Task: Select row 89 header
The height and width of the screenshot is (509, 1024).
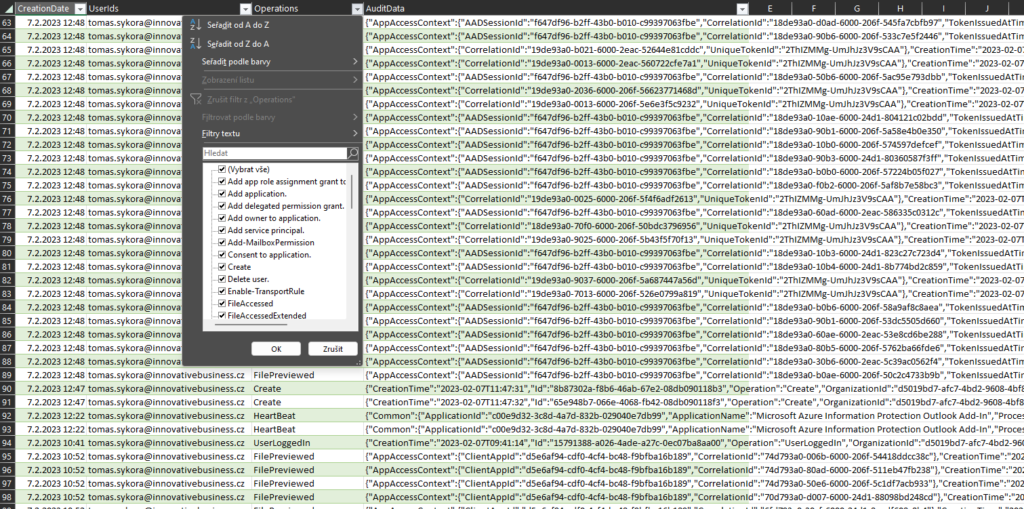Action: click(x=7, y=375)
